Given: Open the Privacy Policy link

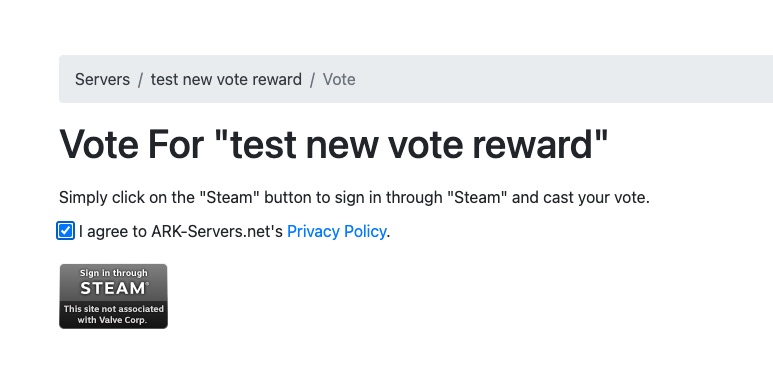Looking at the screenshot, I should click(x=336, y=231).
